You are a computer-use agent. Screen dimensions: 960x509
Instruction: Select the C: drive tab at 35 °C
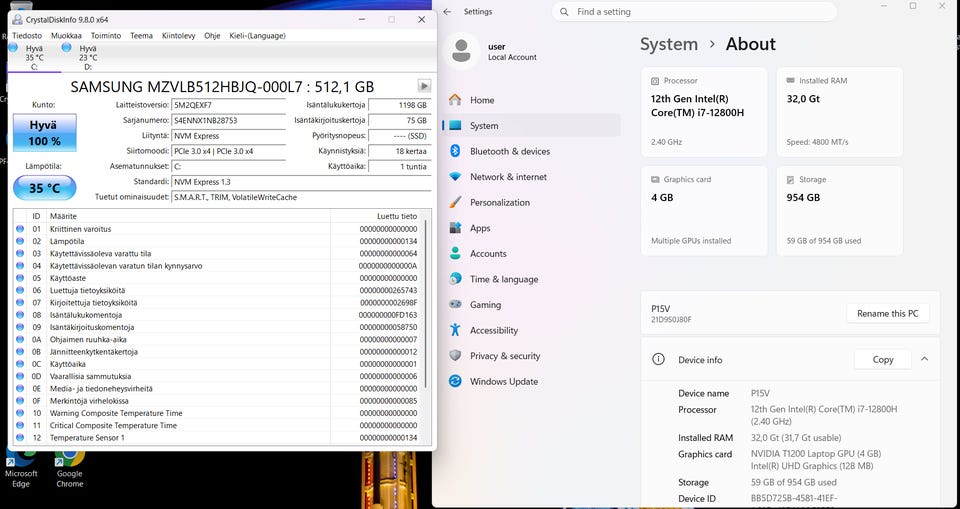point(32,57)
